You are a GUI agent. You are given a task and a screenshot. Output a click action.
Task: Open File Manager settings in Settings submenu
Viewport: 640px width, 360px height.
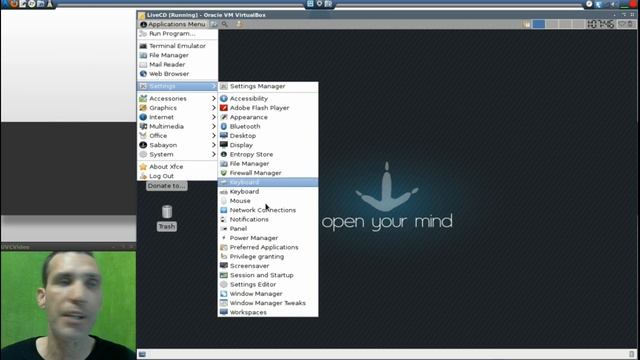(268, 164)
